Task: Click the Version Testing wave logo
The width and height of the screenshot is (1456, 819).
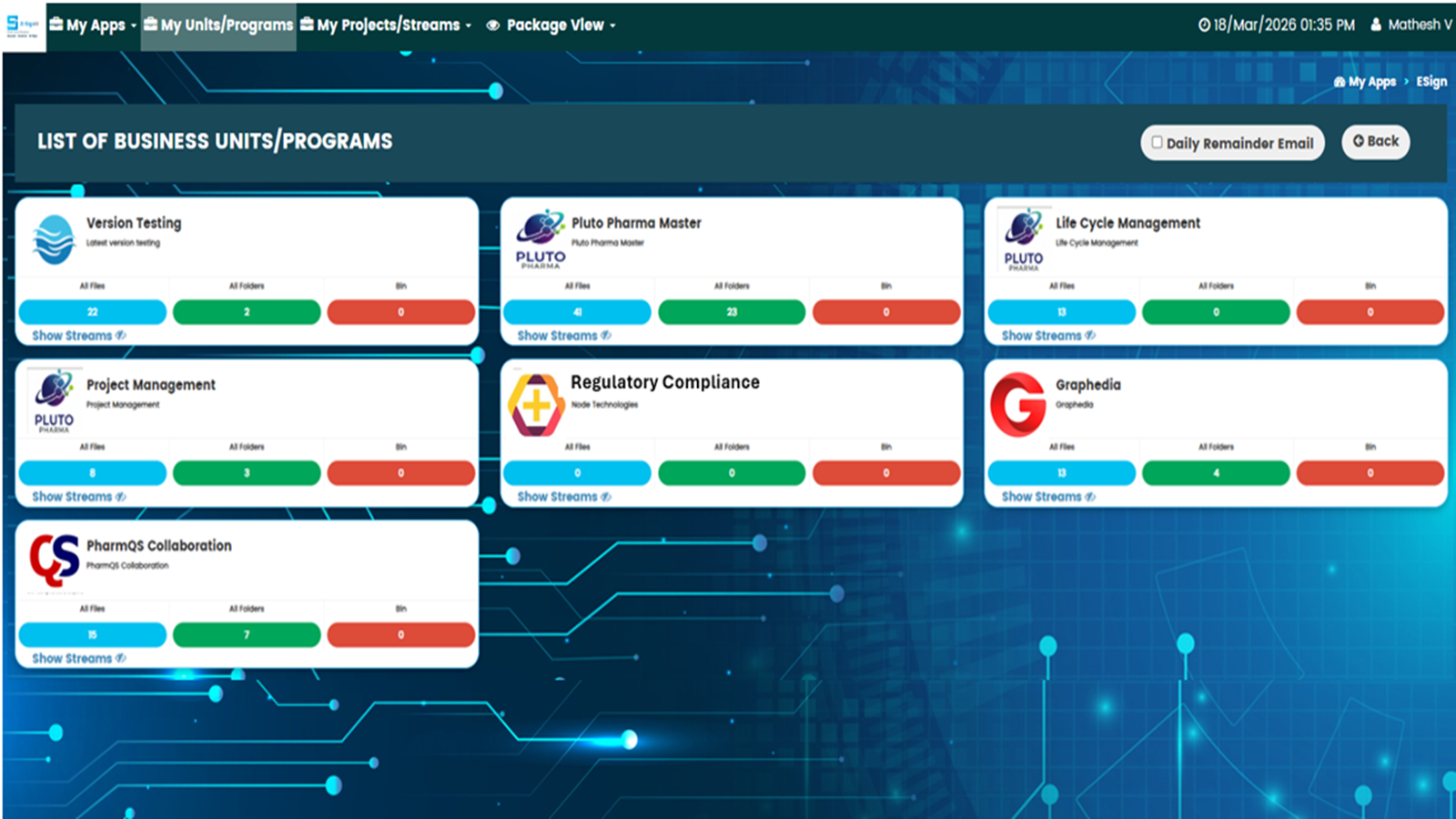Action: click(54, 239)
